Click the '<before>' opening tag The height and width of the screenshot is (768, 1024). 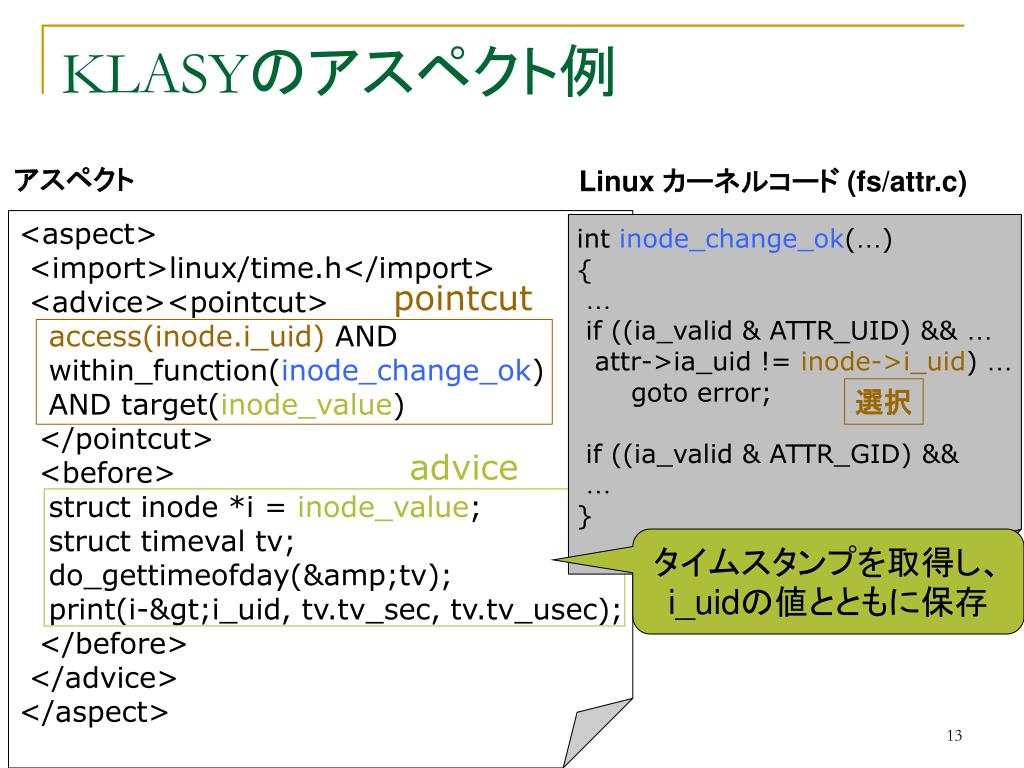point(108,473)
